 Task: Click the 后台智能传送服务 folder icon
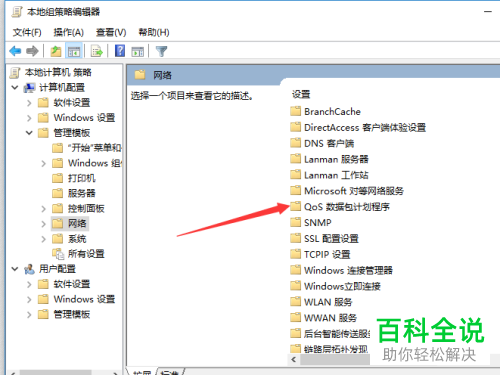tap(295, 333)
